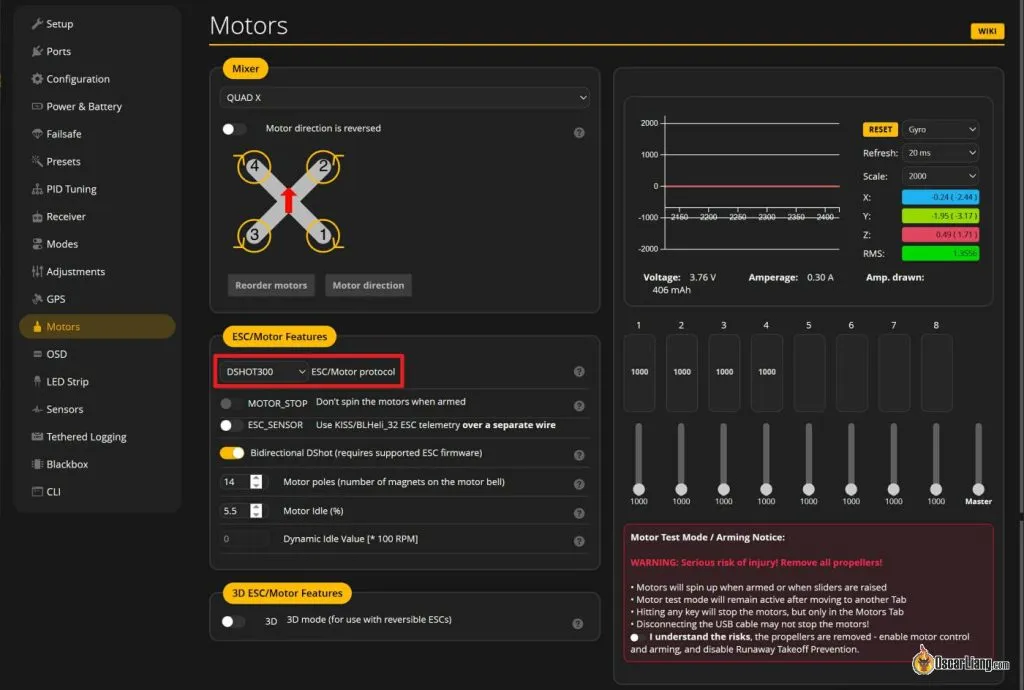
Task: Click the Master motor slider handle
Action: pos(978,488)
